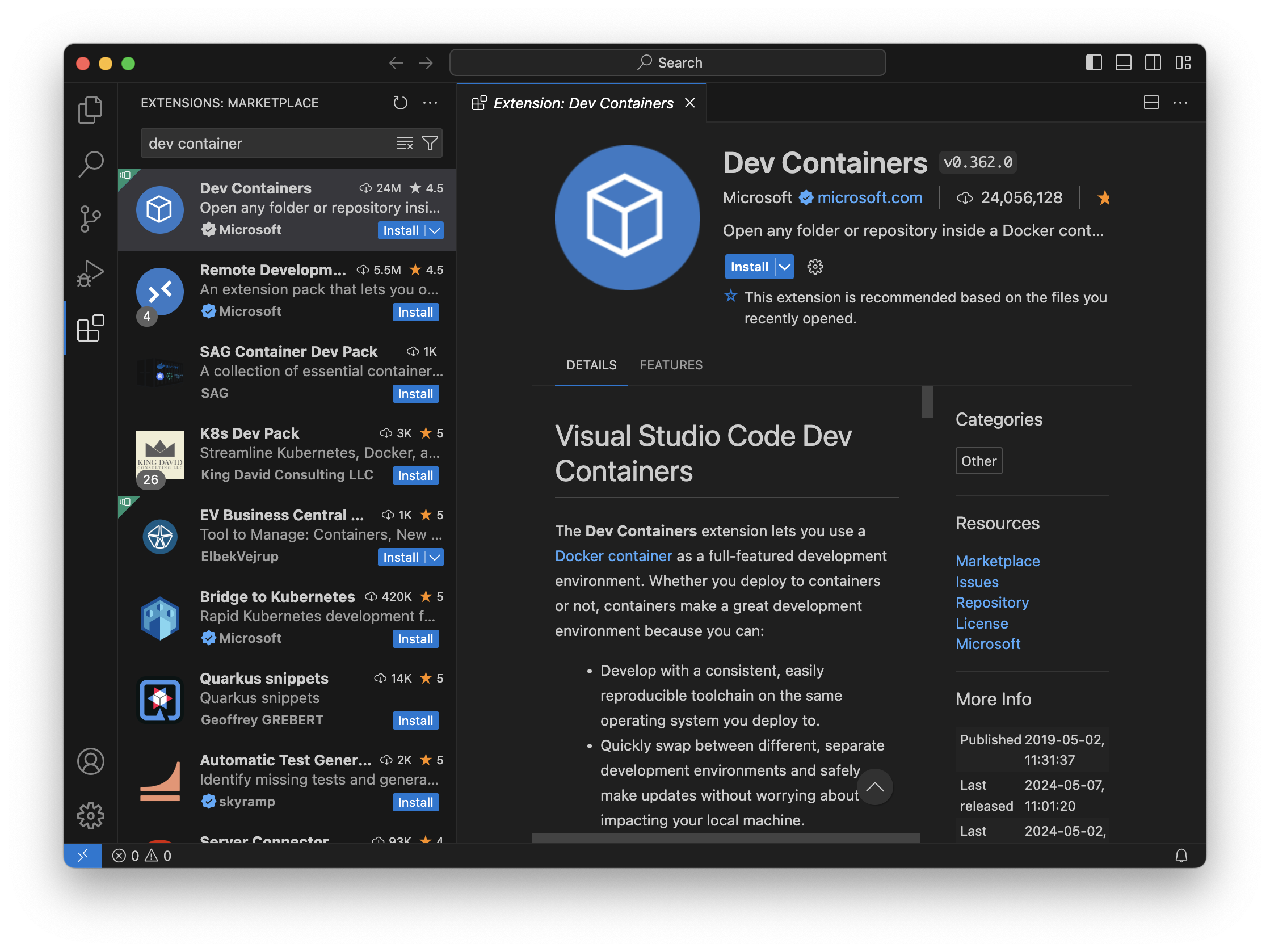Install K8s Dev Pack
1270x952 pixels.
(416, 477)
